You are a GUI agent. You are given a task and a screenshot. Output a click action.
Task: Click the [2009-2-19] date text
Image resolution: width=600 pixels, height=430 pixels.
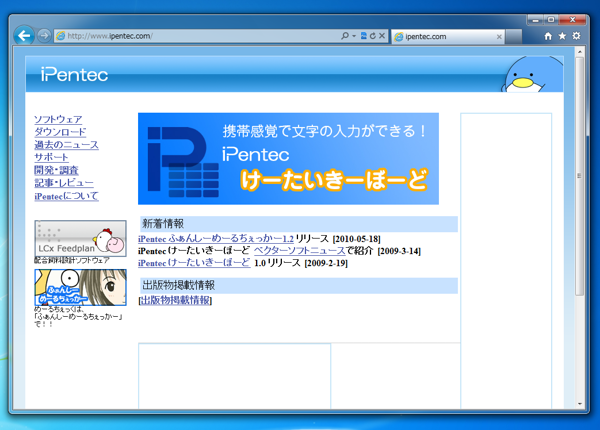[326, 263]
